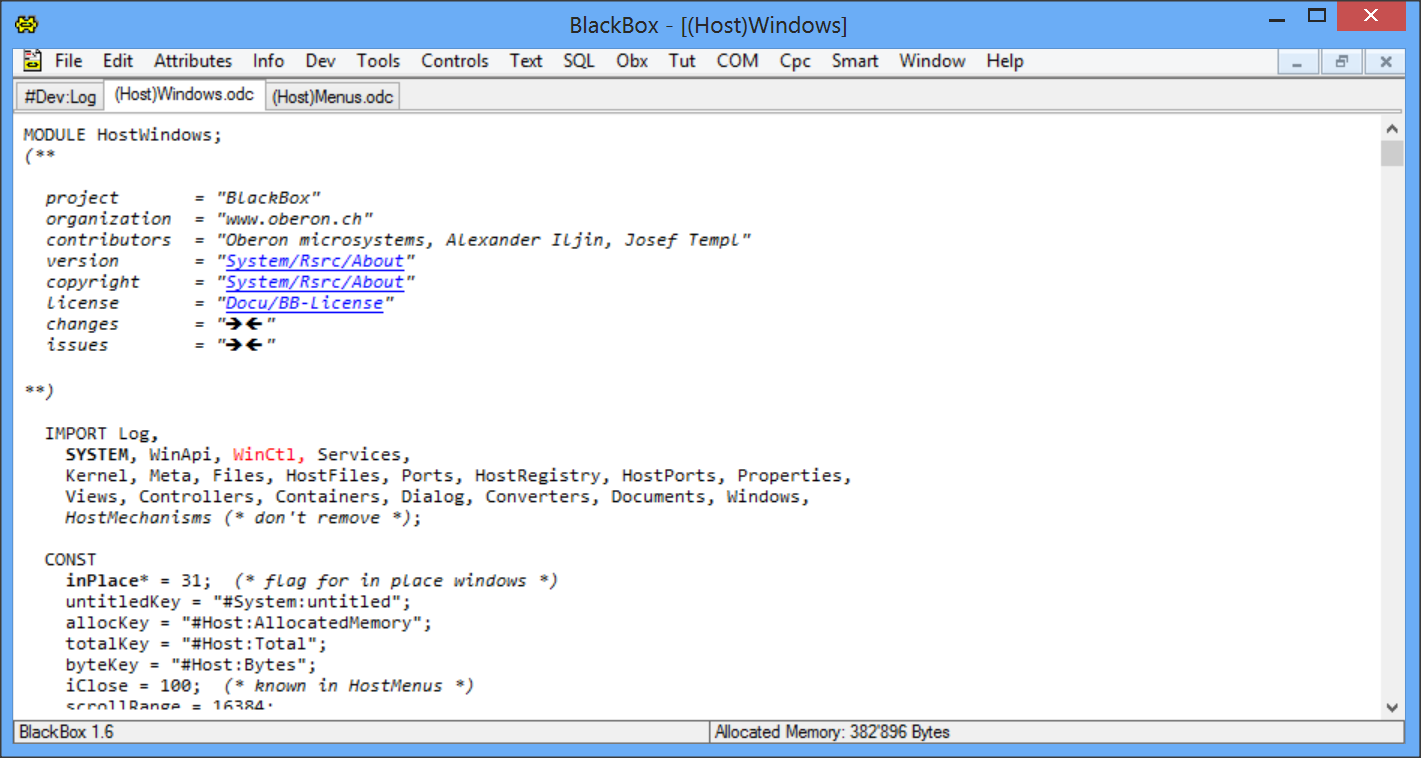Click the inner document restore button
Screen dimensions: 1421x758
coord(1342,62)
